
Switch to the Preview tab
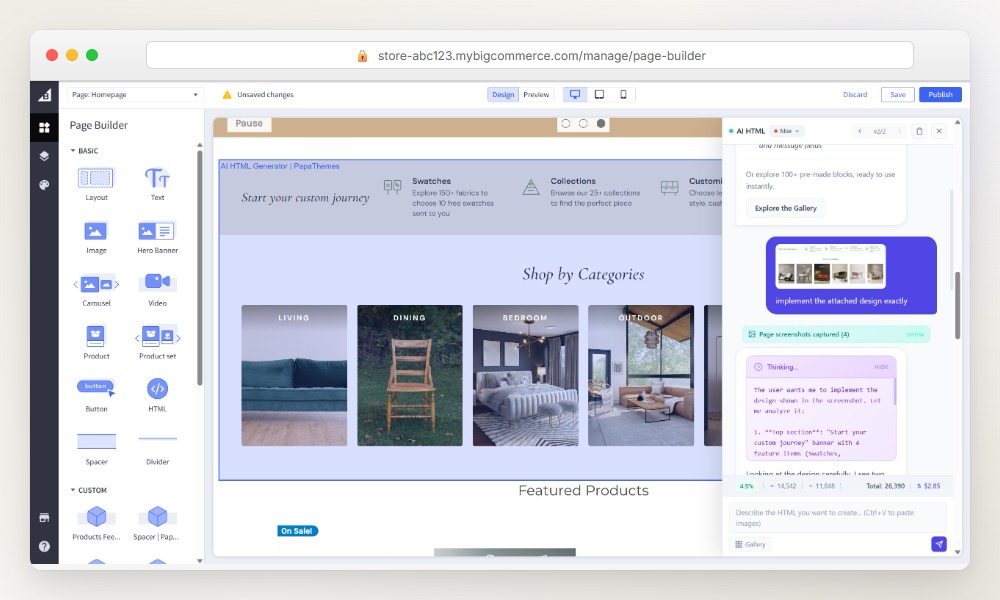(x=537, y=93)
